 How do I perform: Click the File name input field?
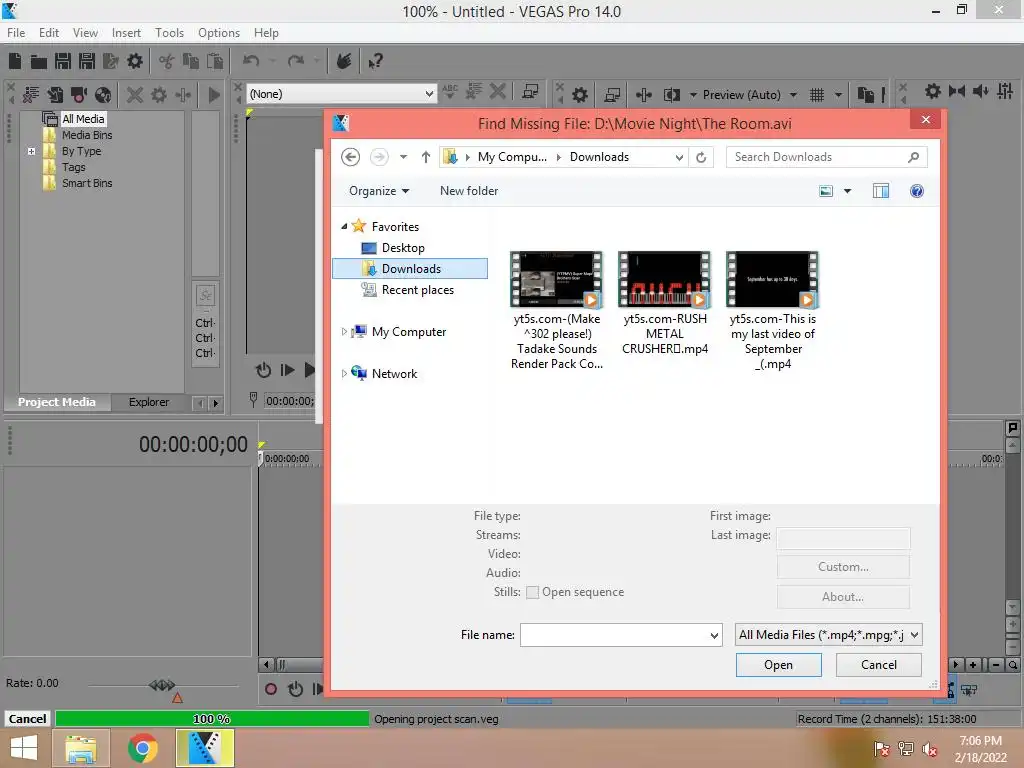(x=620, y=635)
